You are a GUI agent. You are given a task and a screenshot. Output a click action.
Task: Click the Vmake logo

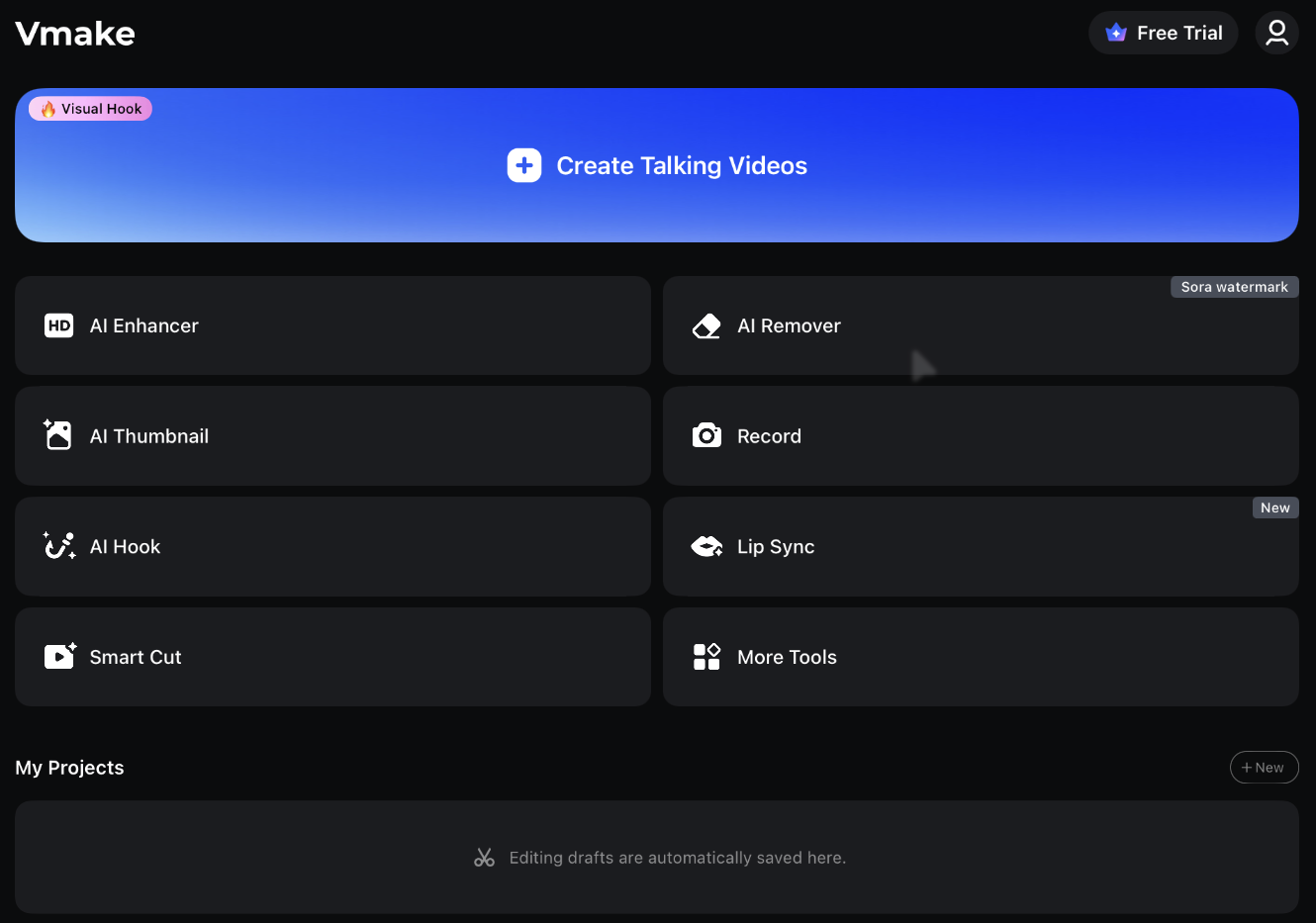pyautogui.click(x=75, y=34)
